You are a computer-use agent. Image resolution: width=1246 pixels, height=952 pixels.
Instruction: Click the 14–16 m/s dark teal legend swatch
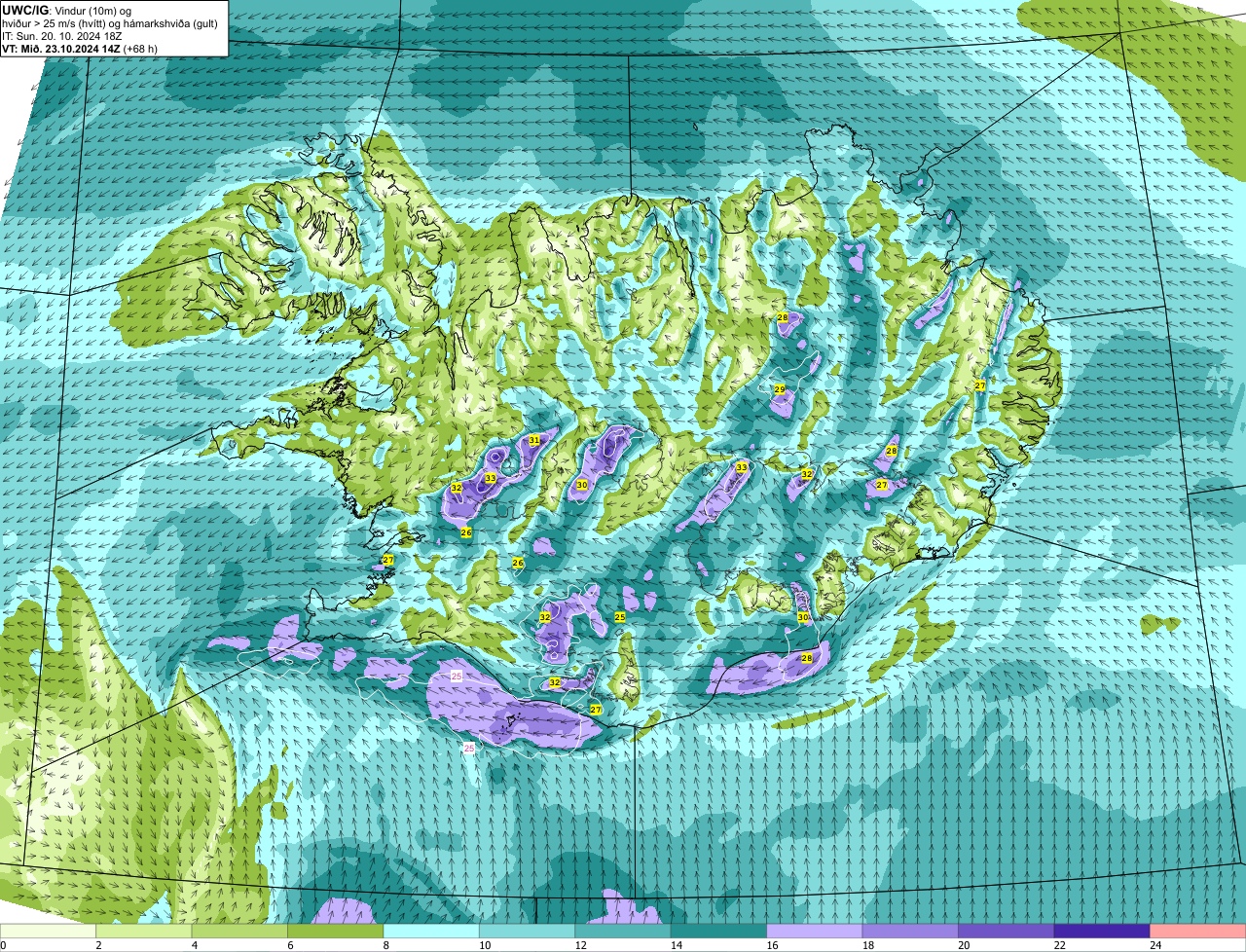coord(719,931)
